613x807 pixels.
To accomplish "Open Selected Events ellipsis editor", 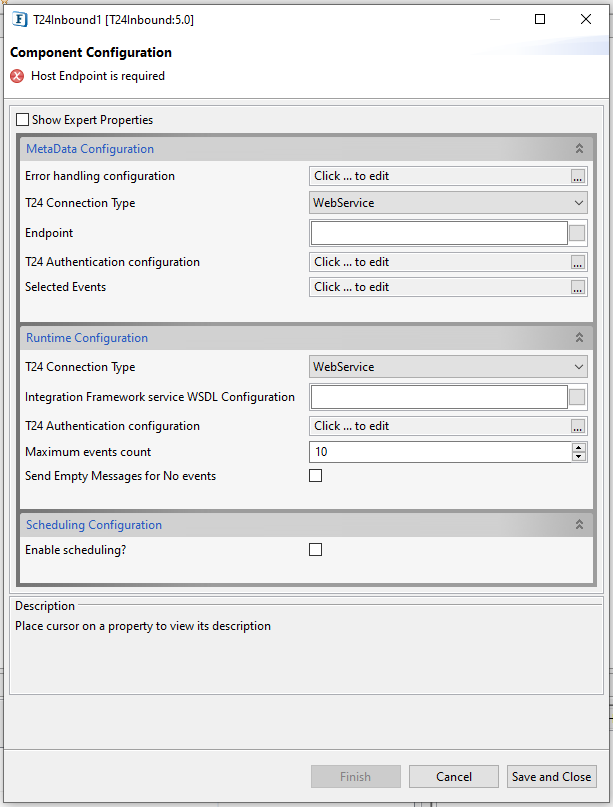I will click(x=577, y=287).
